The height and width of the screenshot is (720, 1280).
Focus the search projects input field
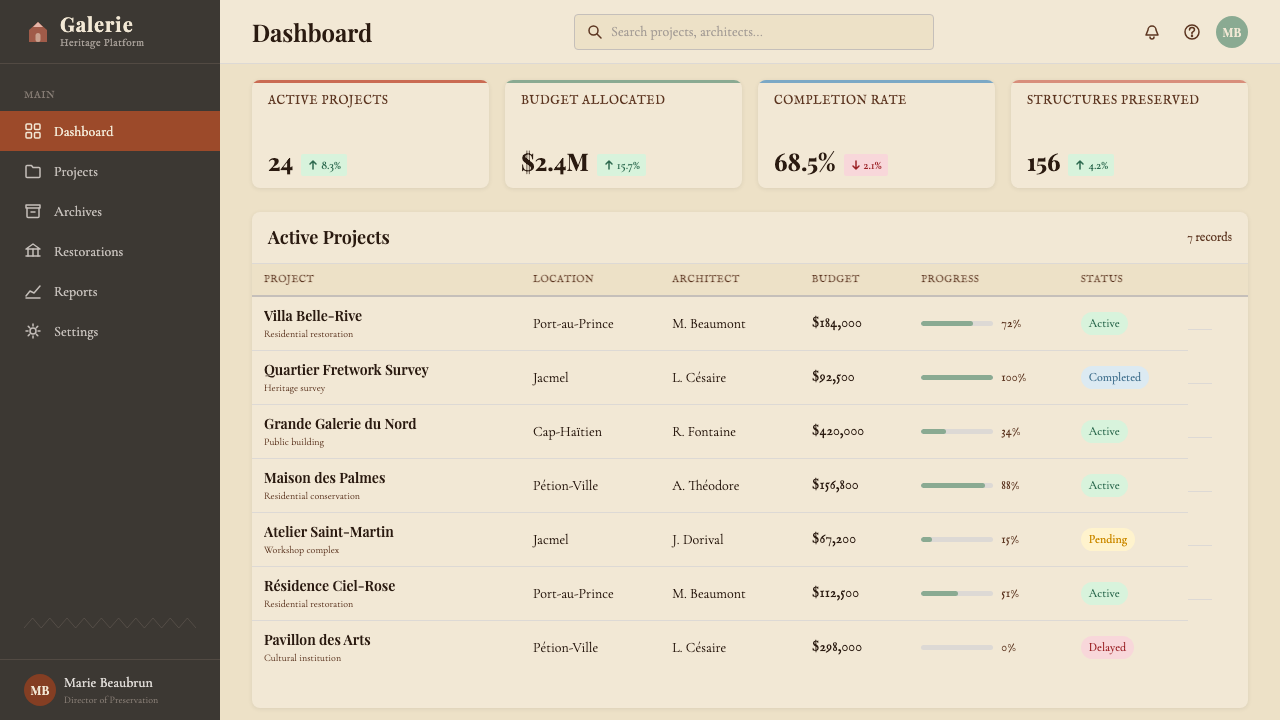[x=754, y=32]
